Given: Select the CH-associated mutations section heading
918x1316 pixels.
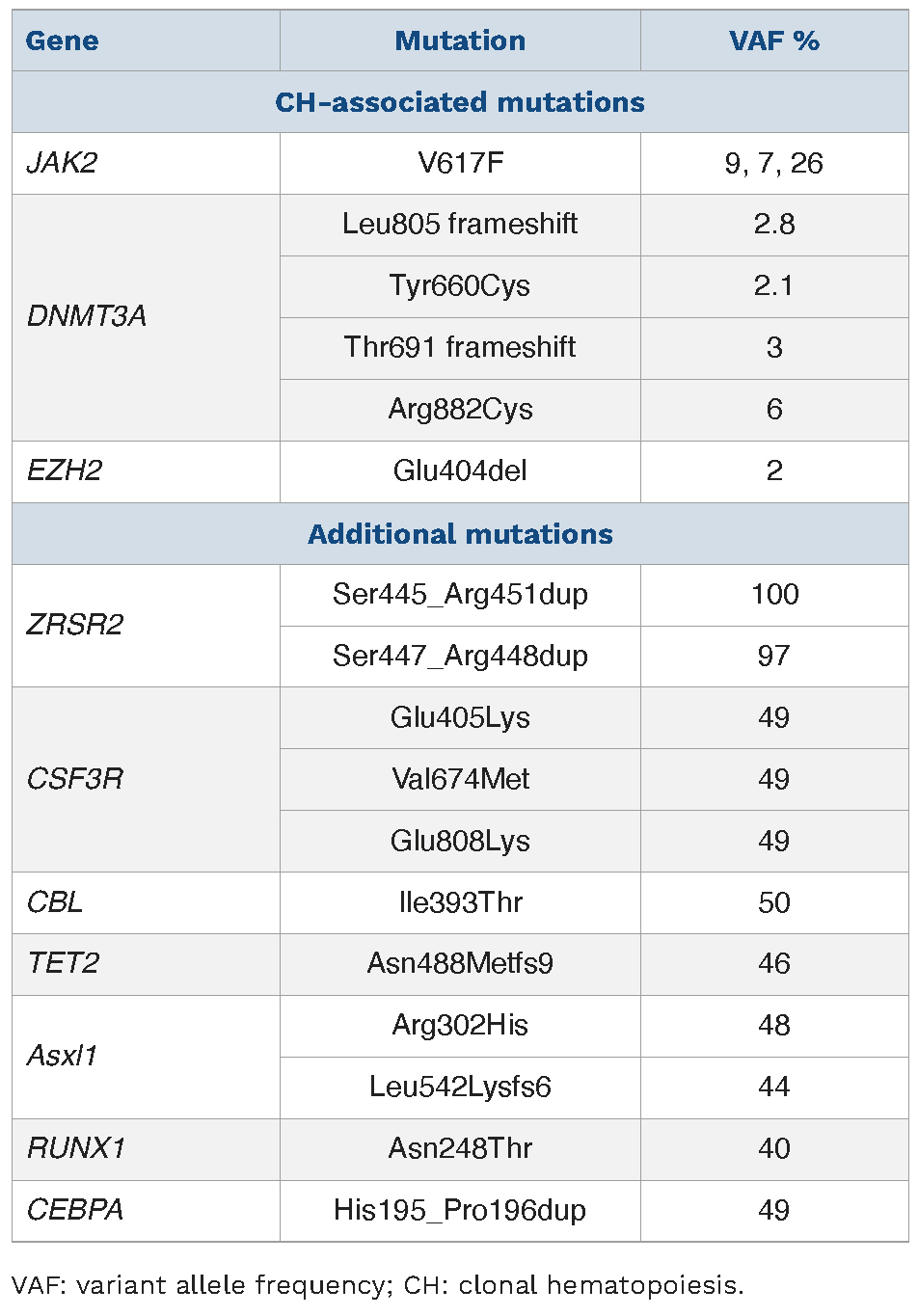Looking at the screenshot, I should pyautogui.click(x=460, y=102).
